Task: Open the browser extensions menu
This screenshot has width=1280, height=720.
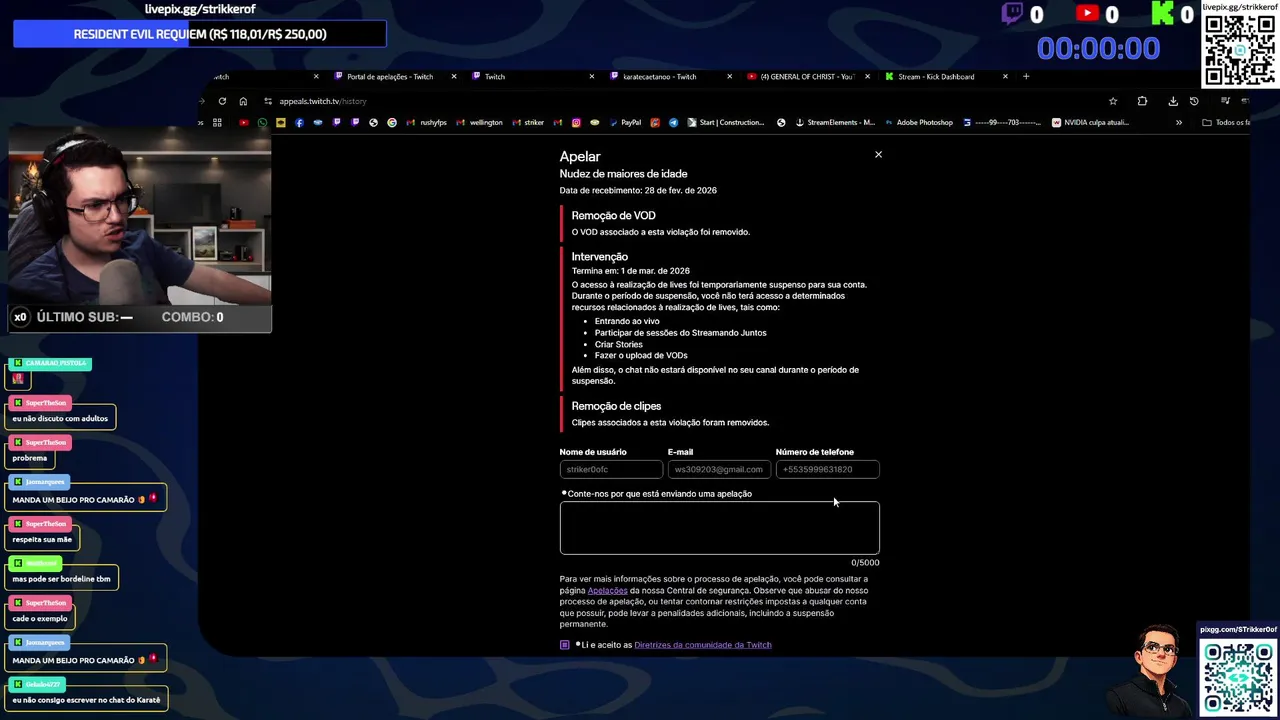Action: (x=1142, y=101)
